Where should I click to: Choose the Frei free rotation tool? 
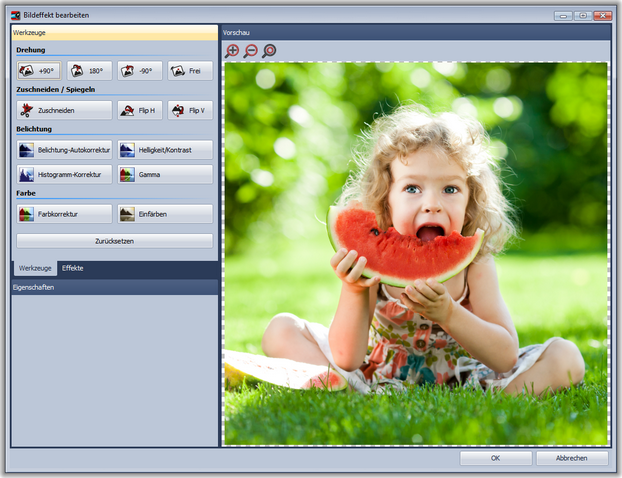(x=189, y=71)
